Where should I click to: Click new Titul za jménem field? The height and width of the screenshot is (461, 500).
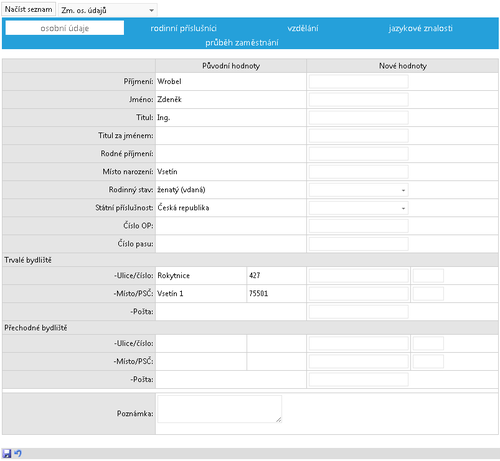tap(358, 136)
